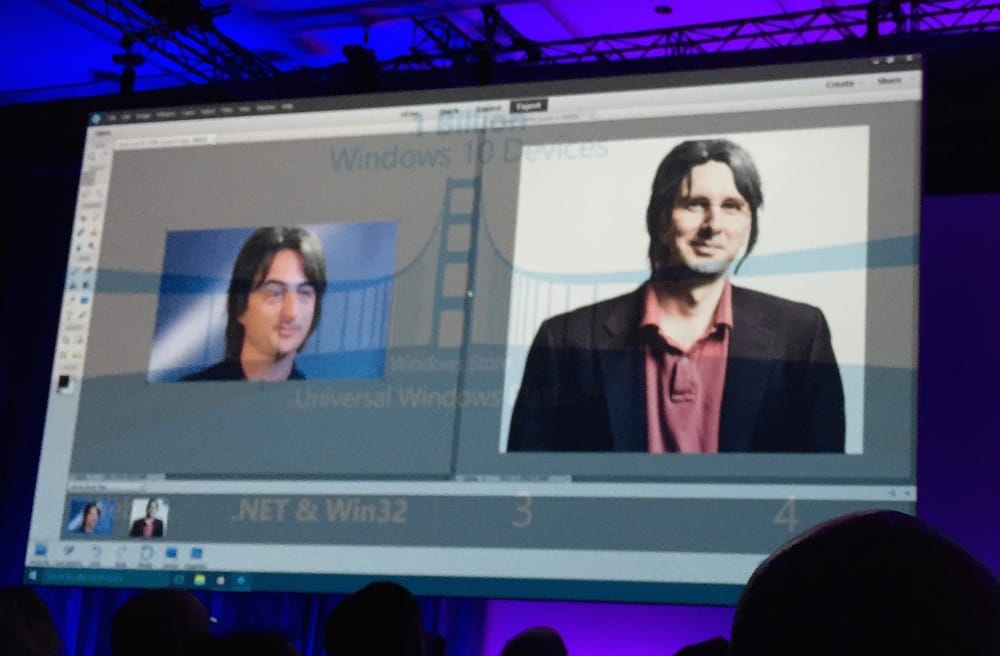
Task: Select the Expert mode tab
Action: pyautogui.click(x=529, y=106)
